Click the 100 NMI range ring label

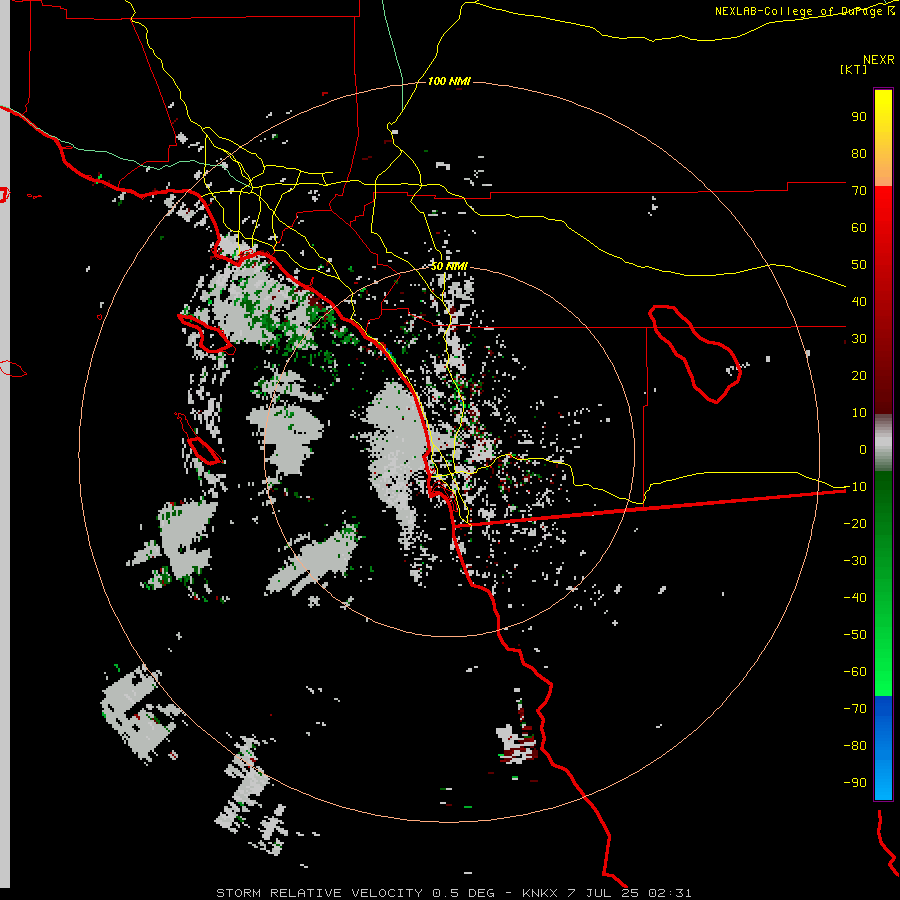(x=449, y=82)
